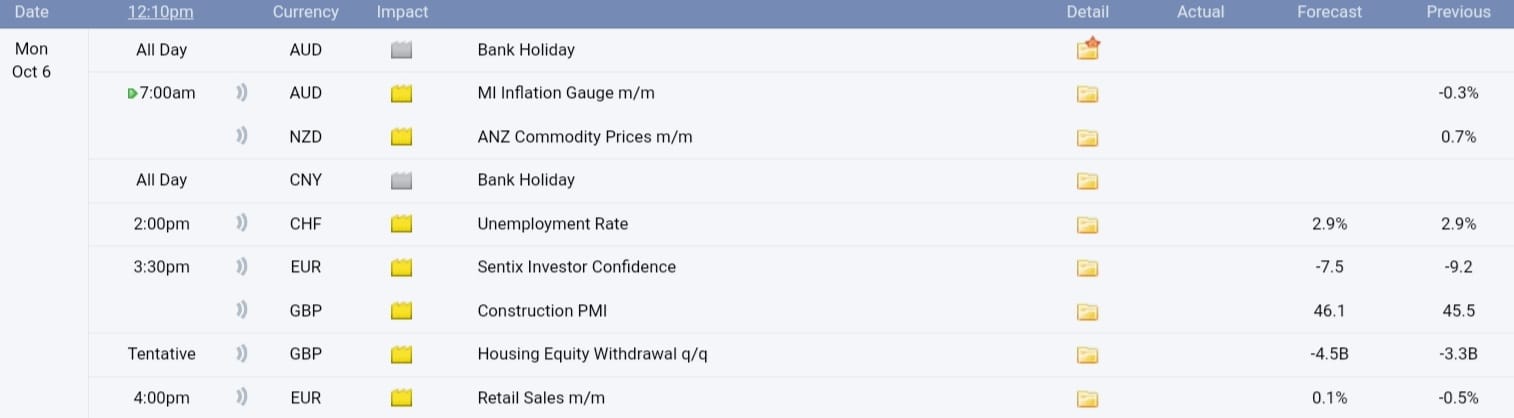Click the yellow impact icon for Retail Sales
Screen dimensions: 1514x418
pyautogui.click(x=402, y=398)
